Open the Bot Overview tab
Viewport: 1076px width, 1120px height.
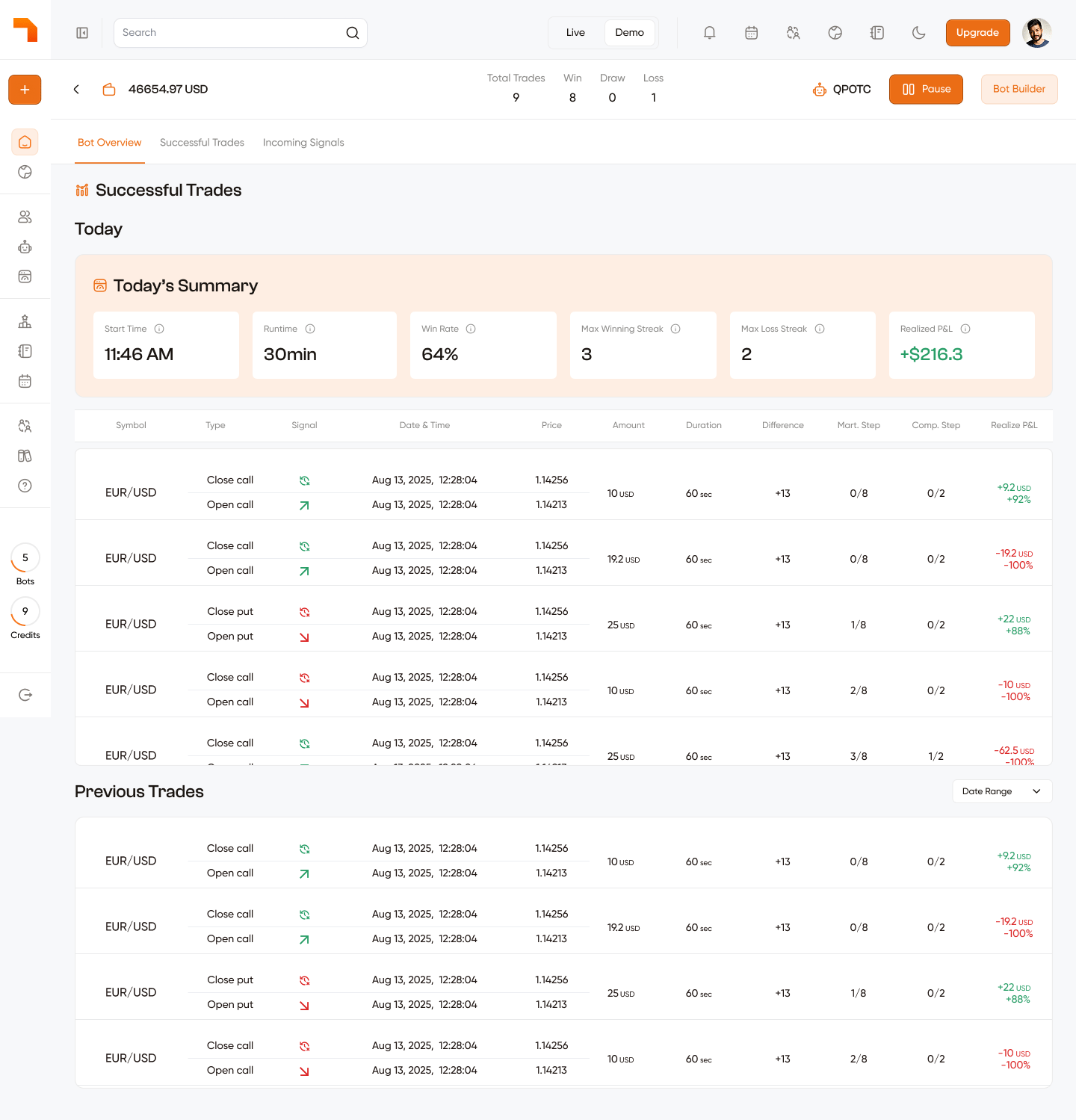tap(109, 143)
